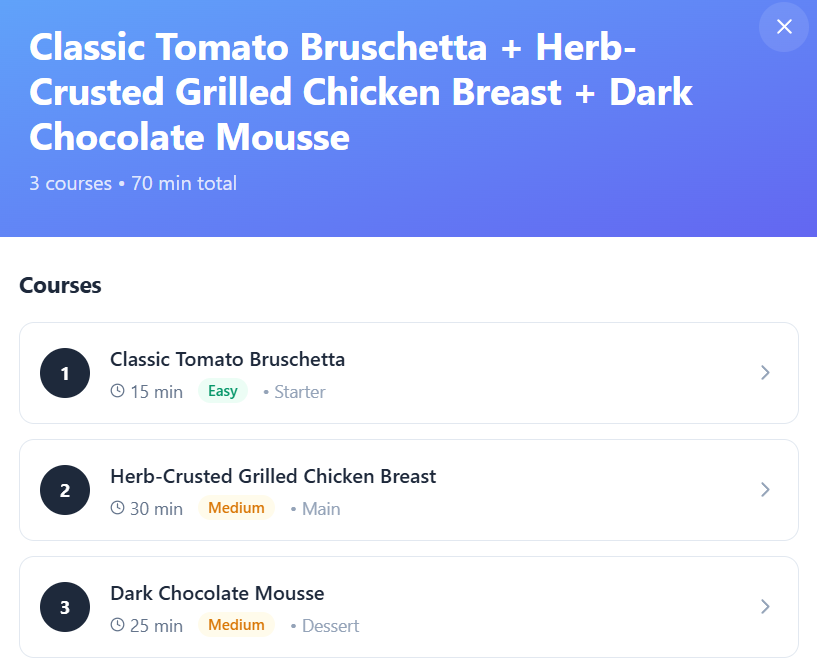Click the Starter course type label
This screenshot has height=671, width=817.
tap(299, 392)
